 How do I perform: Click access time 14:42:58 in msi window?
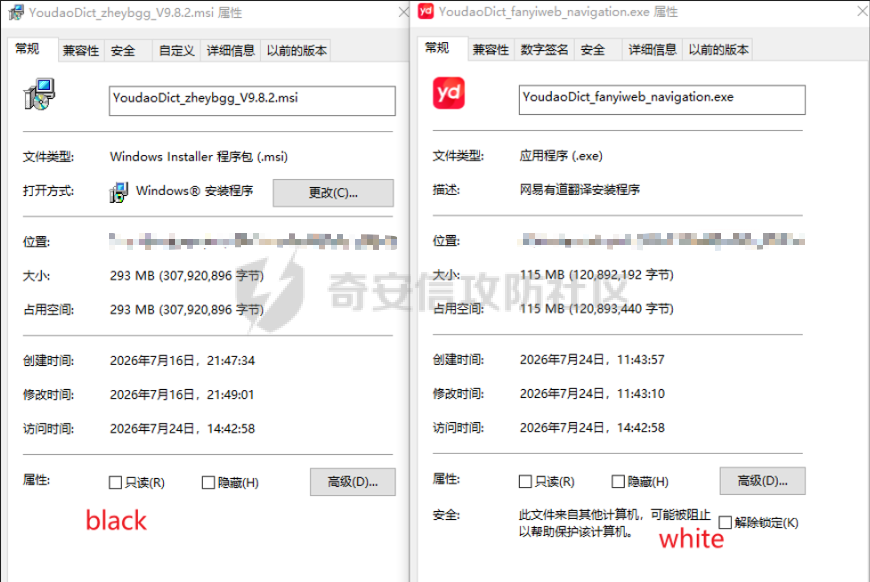(183, 428)
